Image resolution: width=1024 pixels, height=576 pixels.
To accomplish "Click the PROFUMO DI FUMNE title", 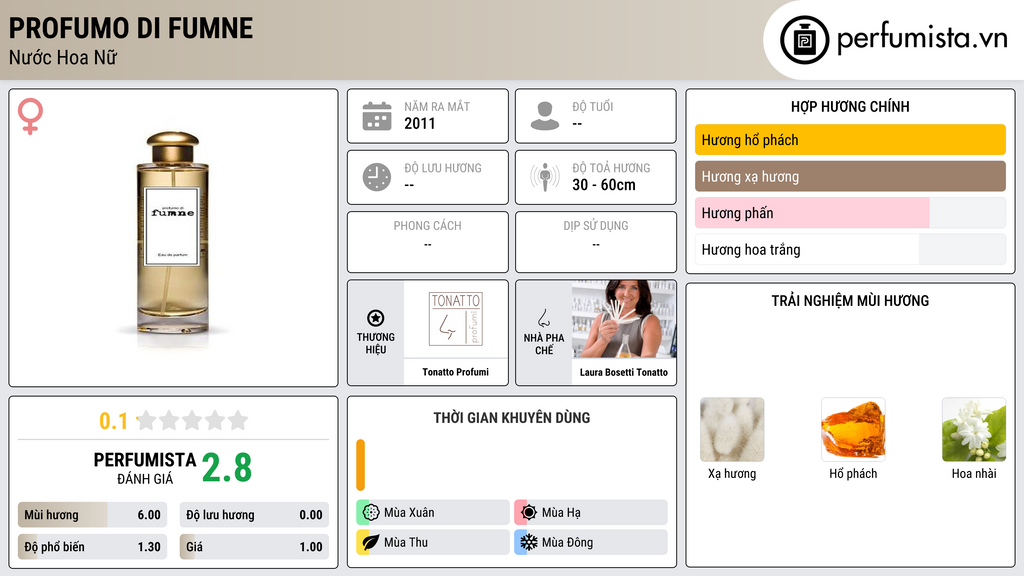I will [131, 28].
